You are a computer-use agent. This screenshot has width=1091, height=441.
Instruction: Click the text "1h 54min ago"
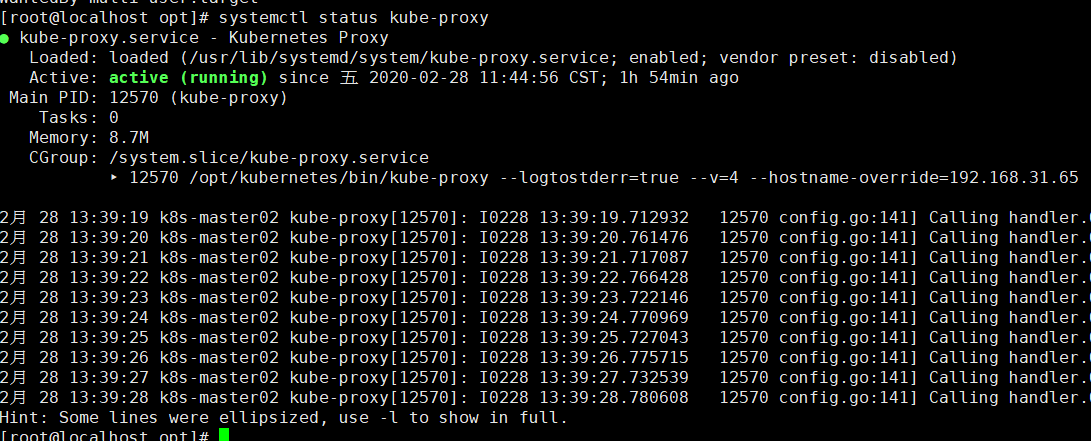tap(678, 78)
